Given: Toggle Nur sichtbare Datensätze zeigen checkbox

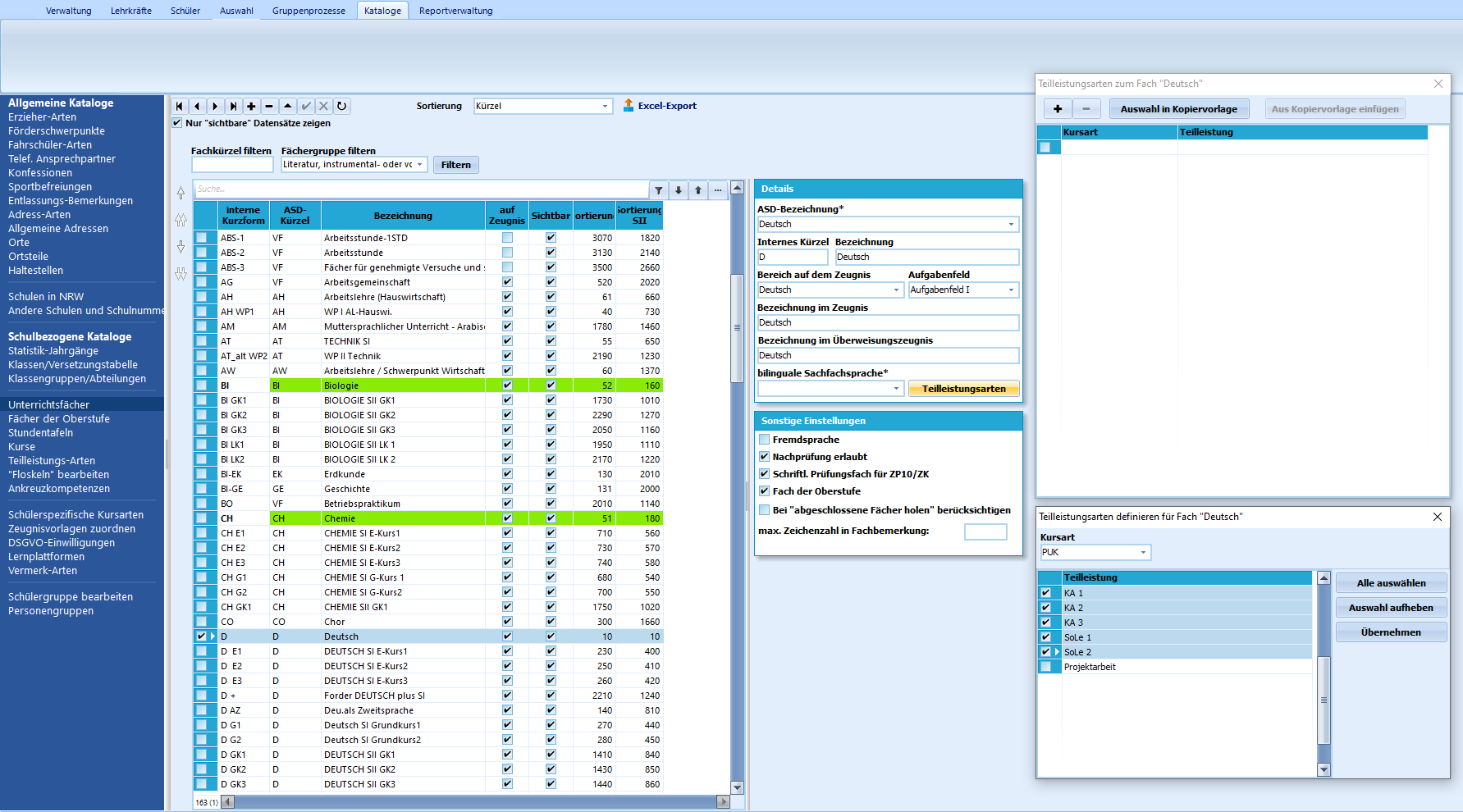Looking at the screenshot, I should pos(177,123).
